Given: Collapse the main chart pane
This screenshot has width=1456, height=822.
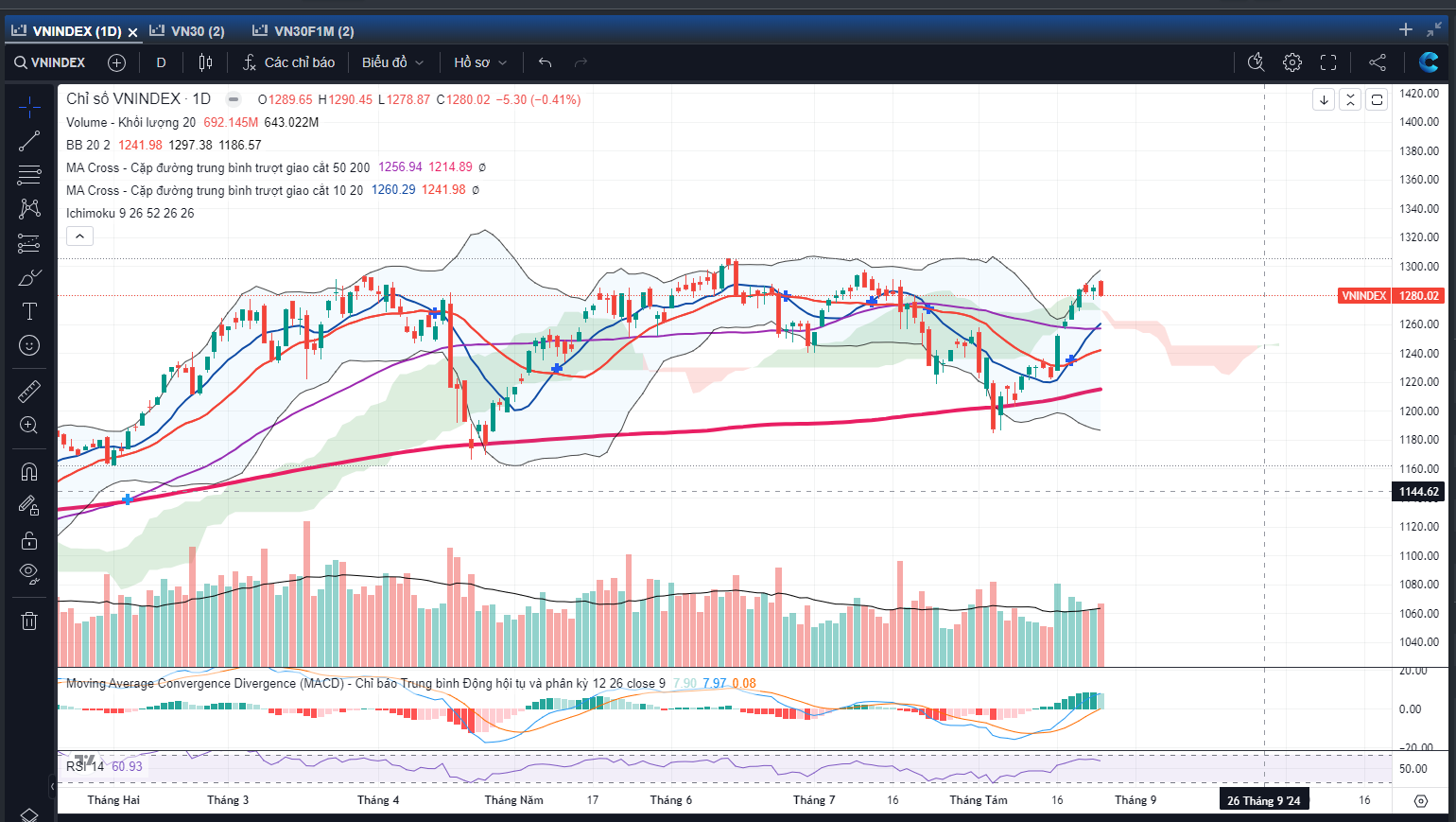Looking at the screenshot, I should pyautogui.click(x=1350, y=99).
